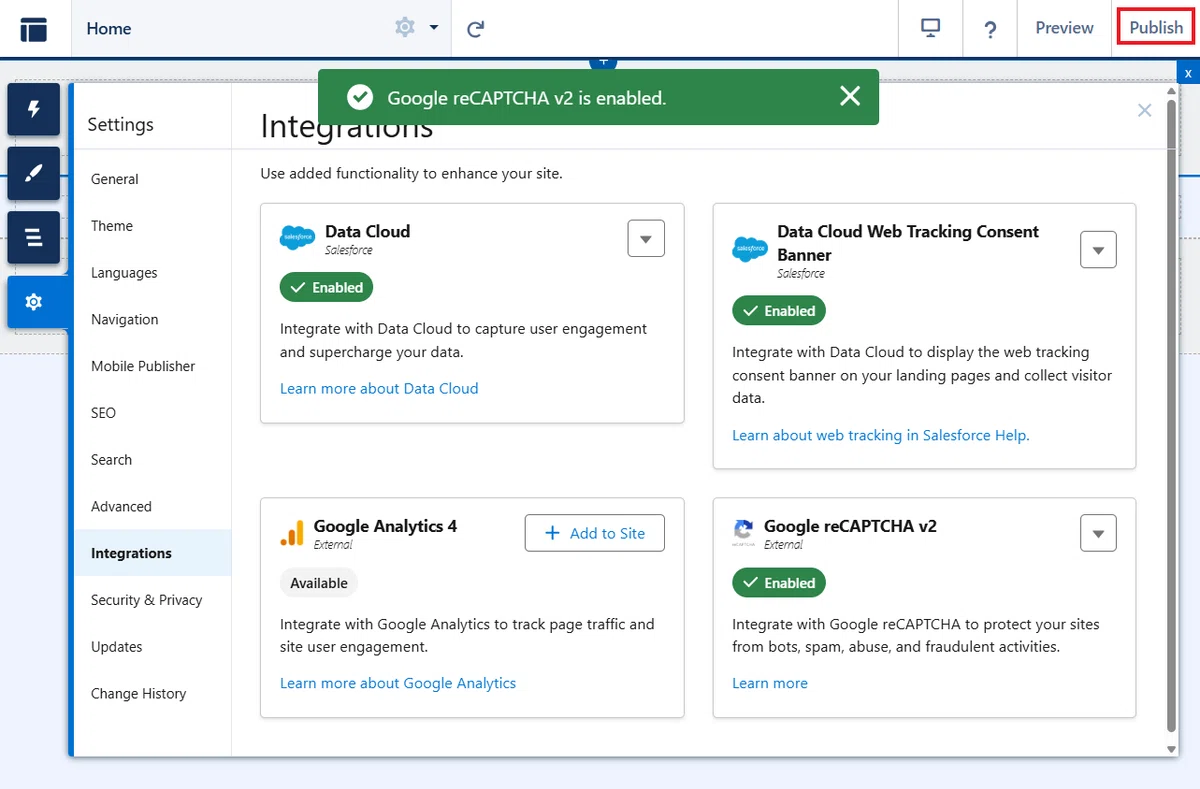The height and width of the screenshot is (789, 1200).
Task: Click the Home page properties gear icon
Action: point(405,28)
